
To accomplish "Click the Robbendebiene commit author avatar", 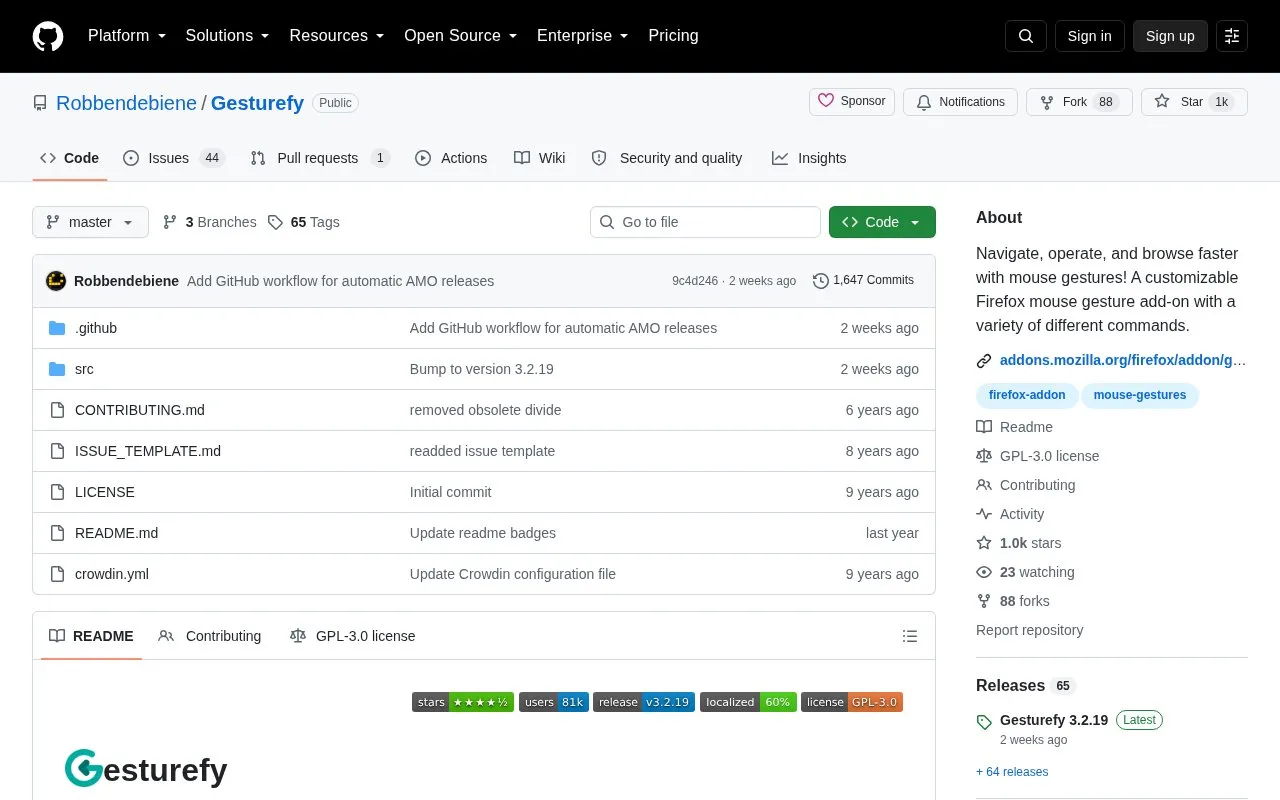I will pos(56,281).
